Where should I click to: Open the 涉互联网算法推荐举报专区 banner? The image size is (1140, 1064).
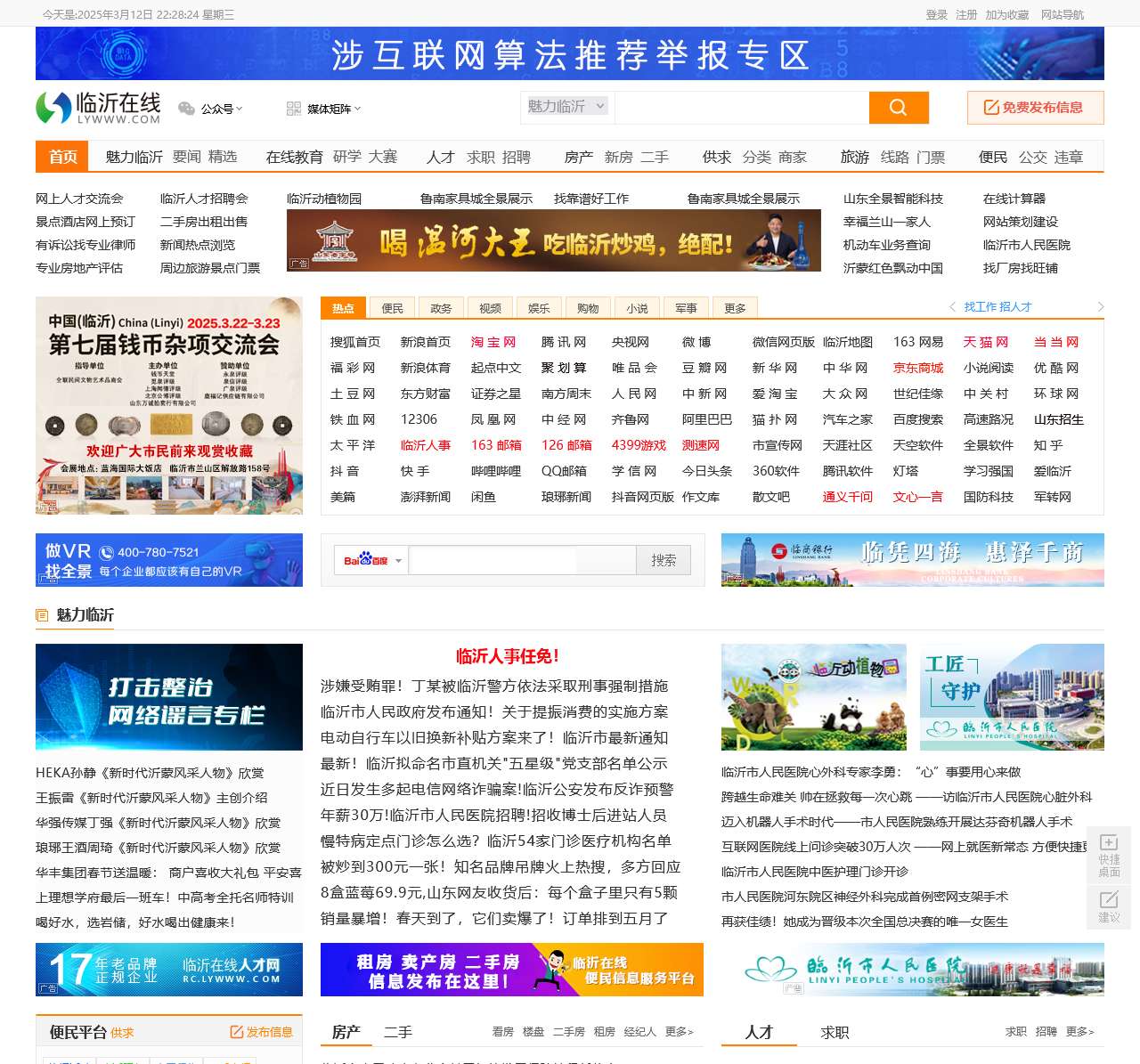pyautogui.click(x=570, y=53)
